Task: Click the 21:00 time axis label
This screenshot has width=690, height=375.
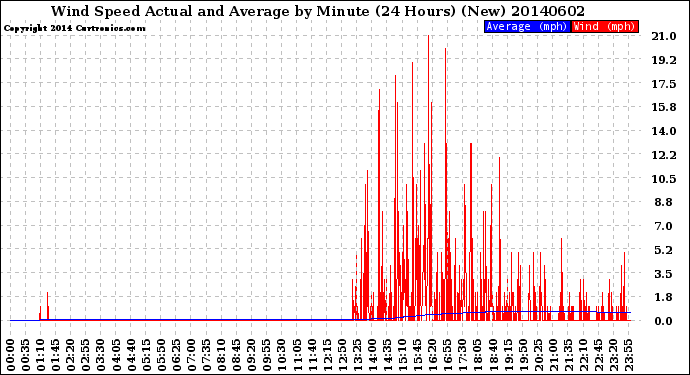Action: click(x=554, y=355)
